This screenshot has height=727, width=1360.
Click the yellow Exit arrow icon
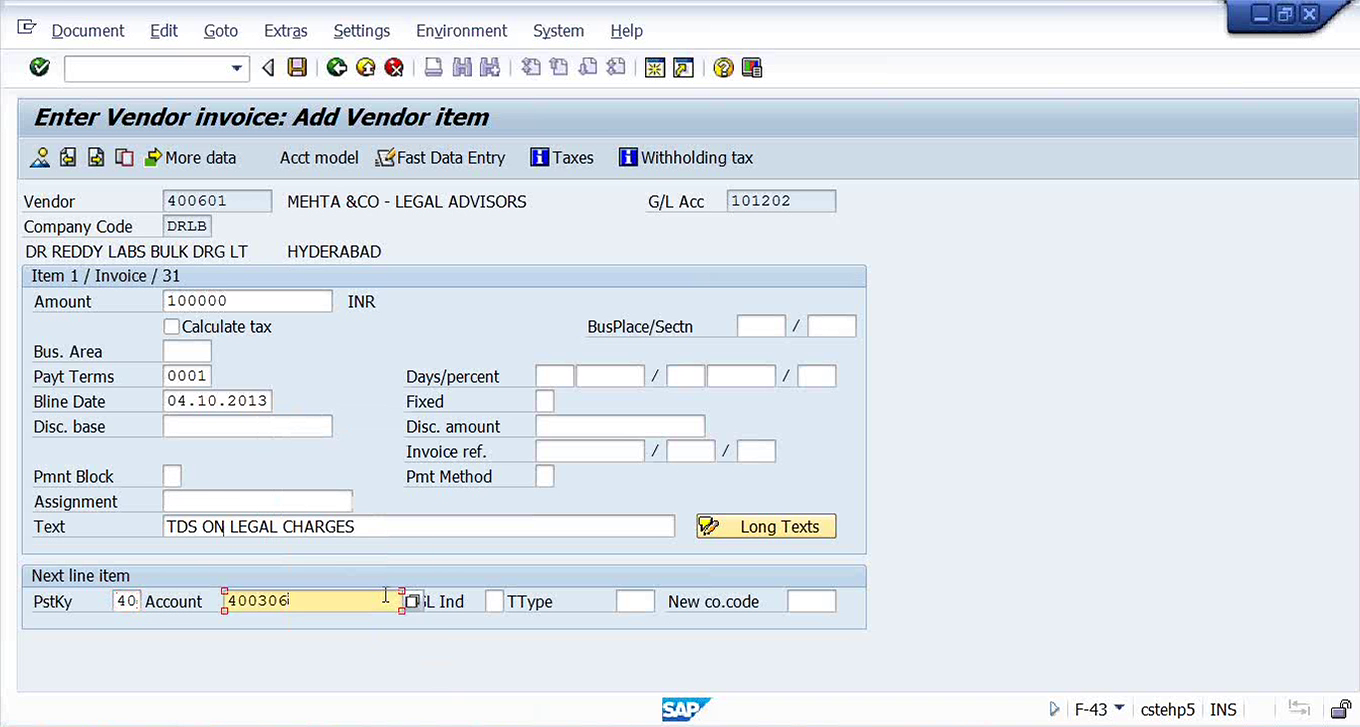pyautogui.click(x=366, y=68)
